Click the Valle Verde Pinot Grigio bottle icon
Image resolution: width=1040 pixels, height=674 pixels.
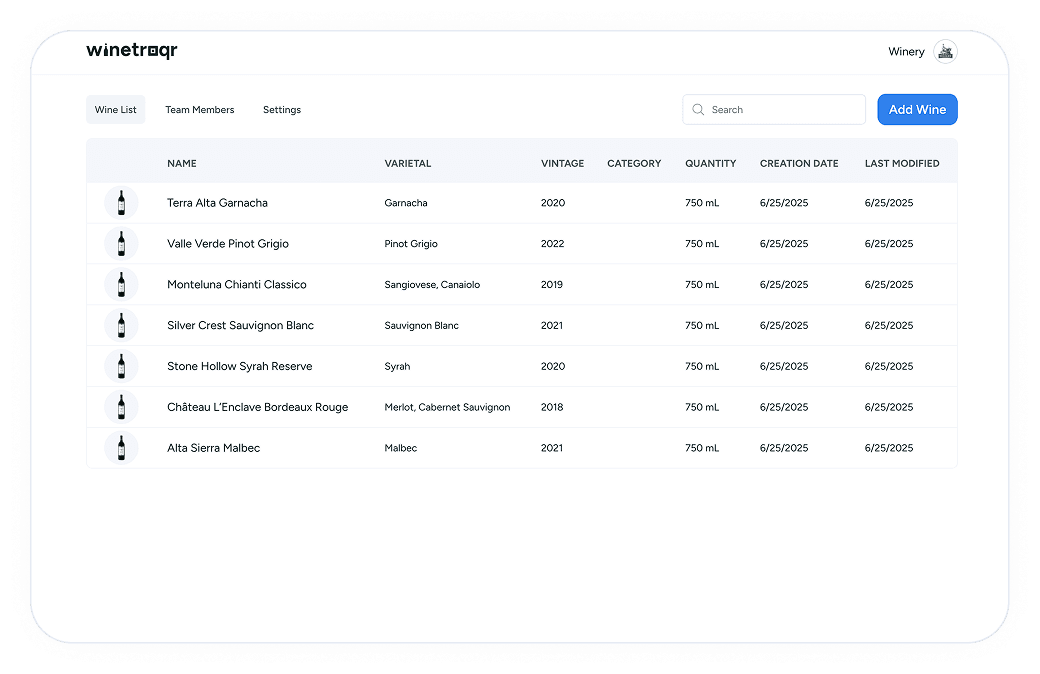pyautogui.click(x=120, y=243)
